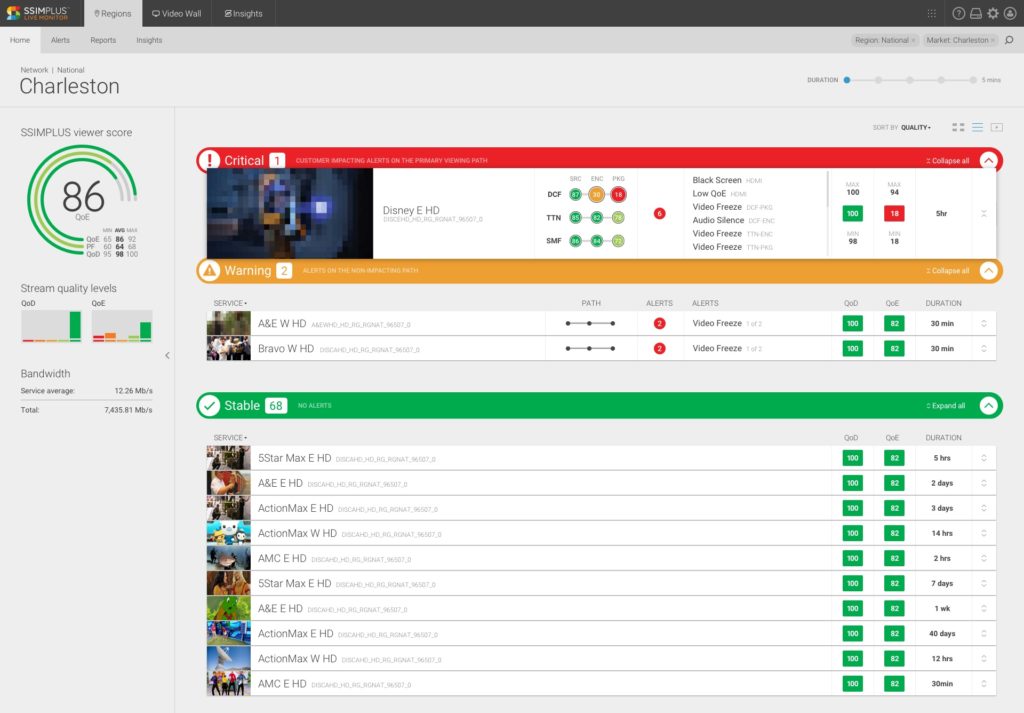Remove the Market: Charleston filter chip

(993, 40)
